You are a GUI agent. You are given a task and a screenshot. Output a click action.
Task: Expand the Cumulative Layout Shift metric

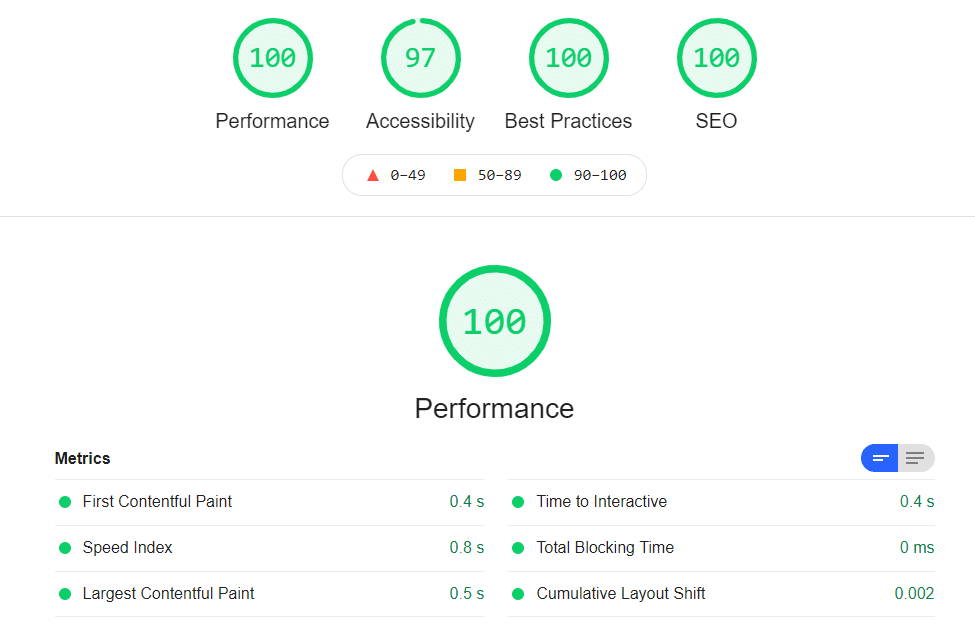tap(721, 594)
